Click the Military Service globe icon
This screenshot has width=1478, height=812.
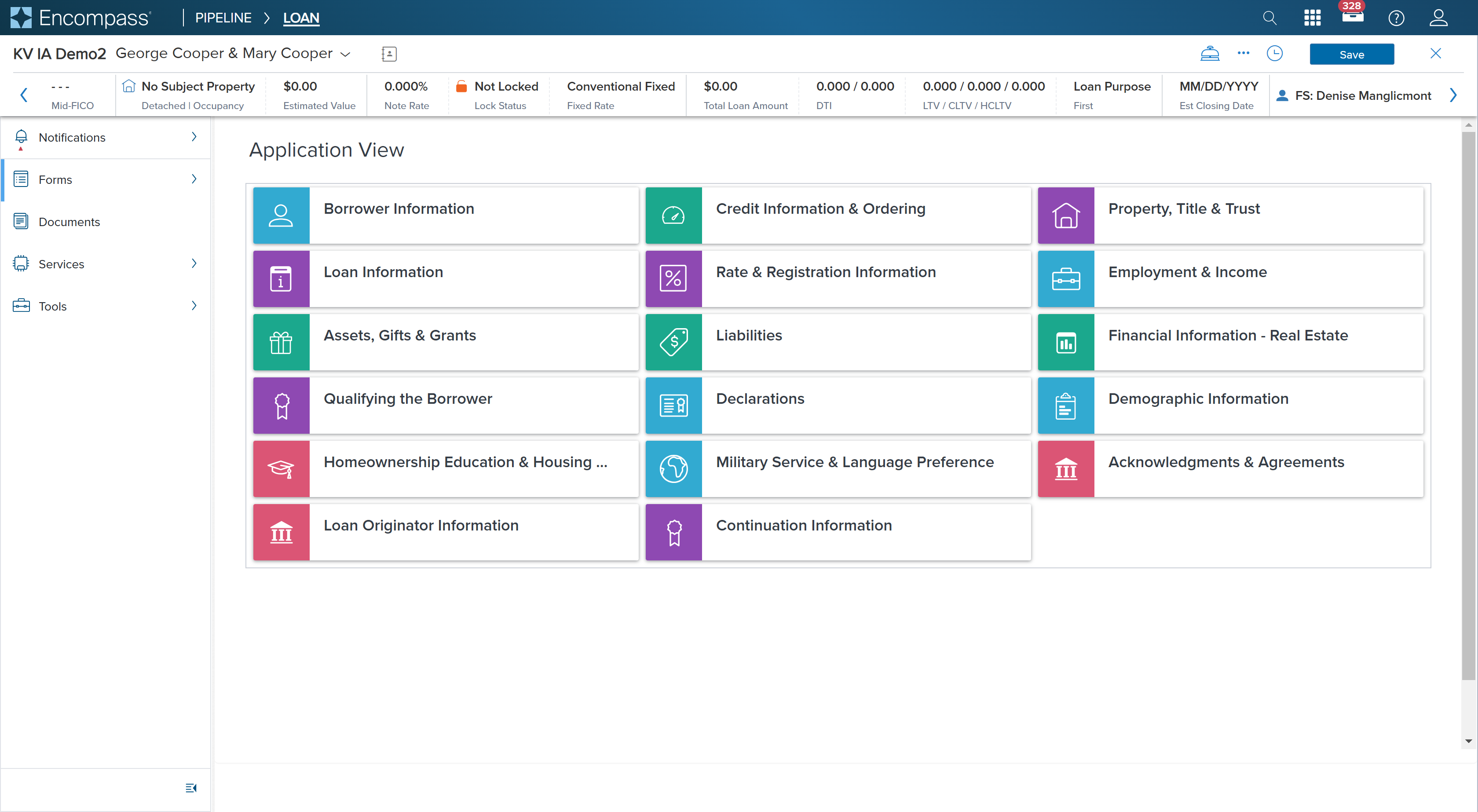tap(673, 469)
